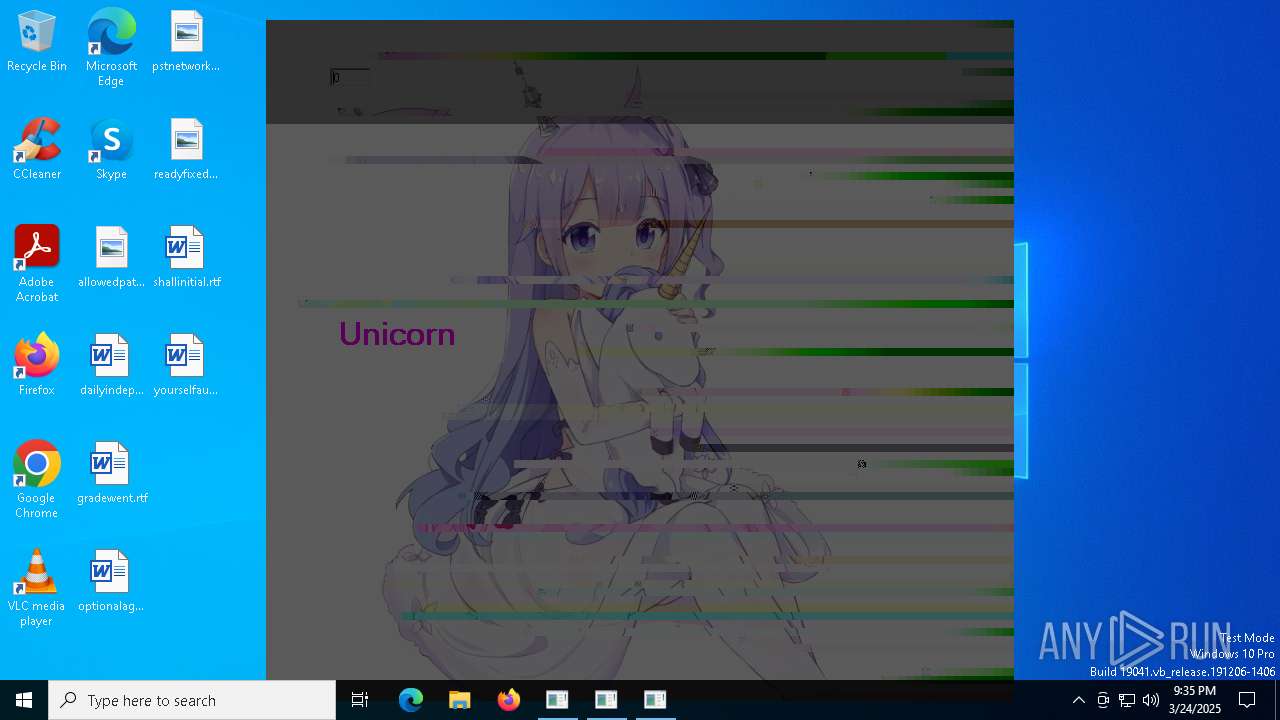Select the dailyindep Word document icon

111,366
